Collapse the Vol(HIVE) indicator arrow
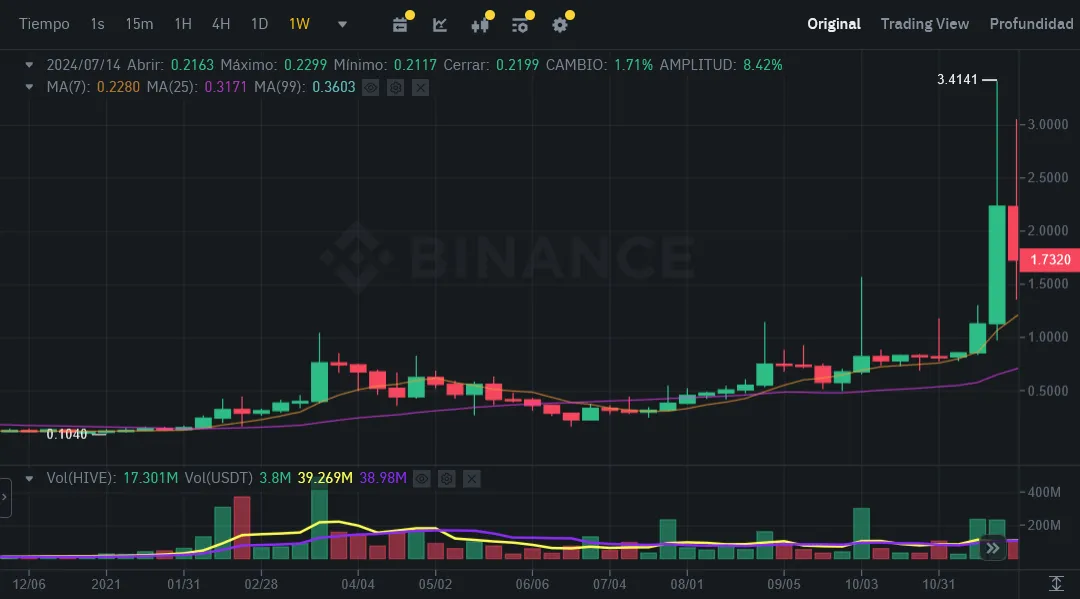Image resolution: width=1080 pixels, height=599 pixels. point(29,478)
